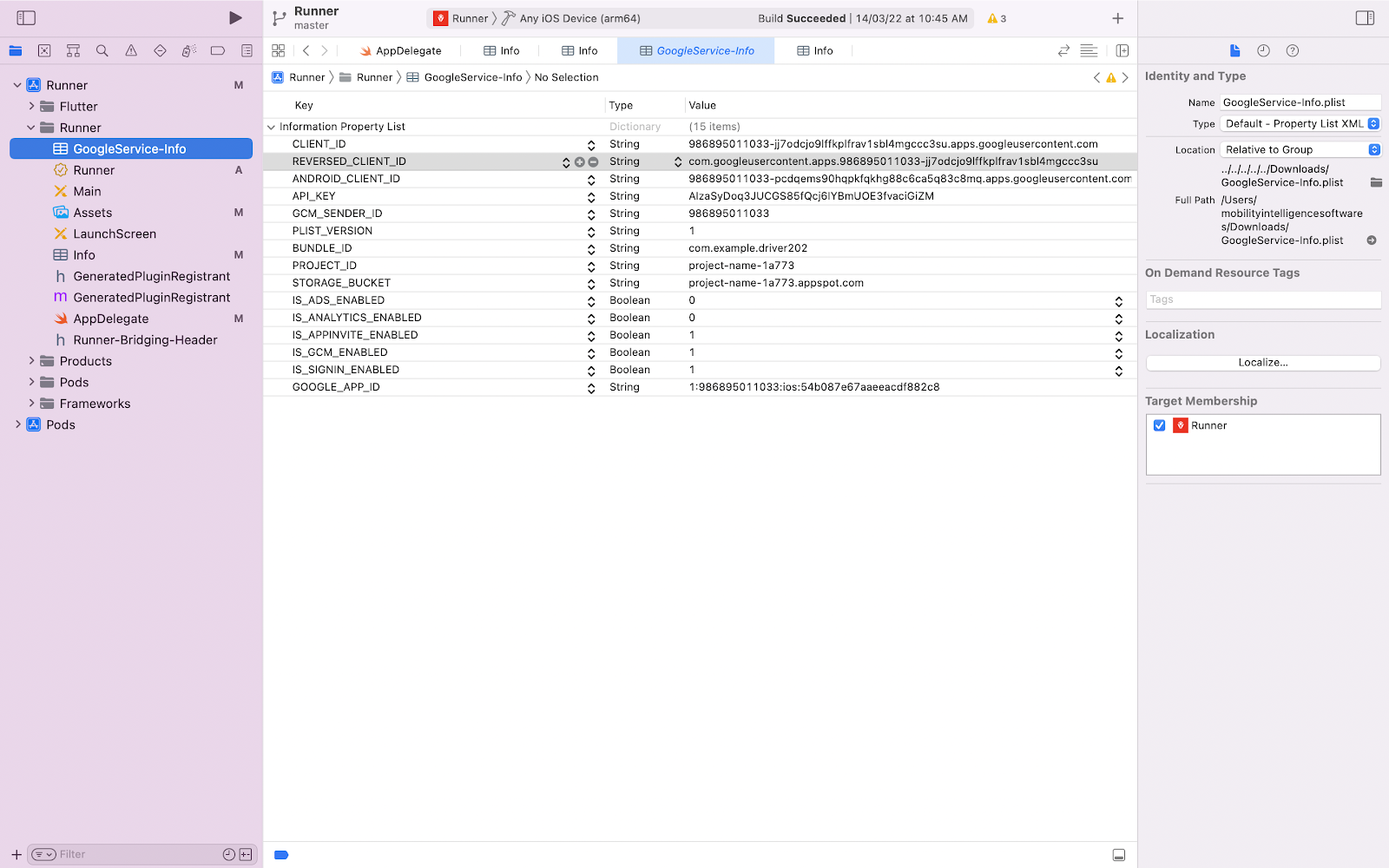Run the project with the play button
Viewport: 1389px width, 868px height.
pyautogui.click(x=234, y=16)
